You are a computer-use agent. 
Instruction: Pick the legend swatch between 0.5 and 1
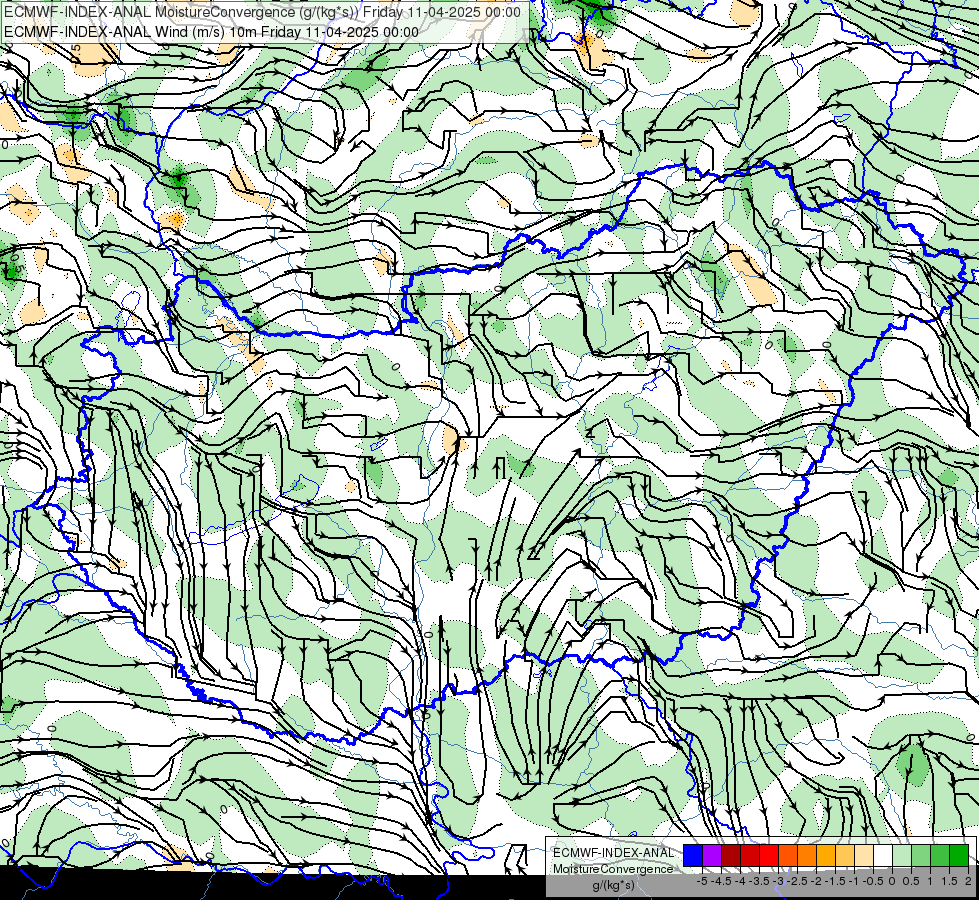[x=921, y=856]
